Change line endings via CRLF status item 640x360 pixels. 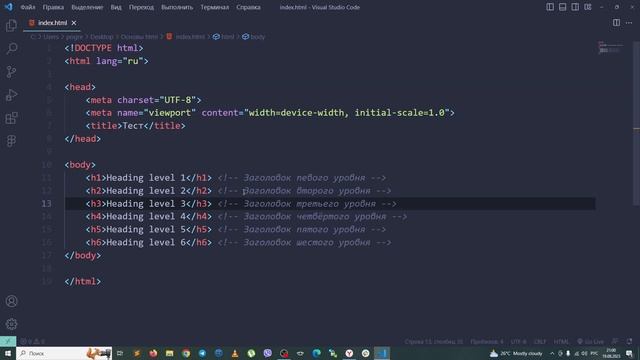(x=540, y=342)
